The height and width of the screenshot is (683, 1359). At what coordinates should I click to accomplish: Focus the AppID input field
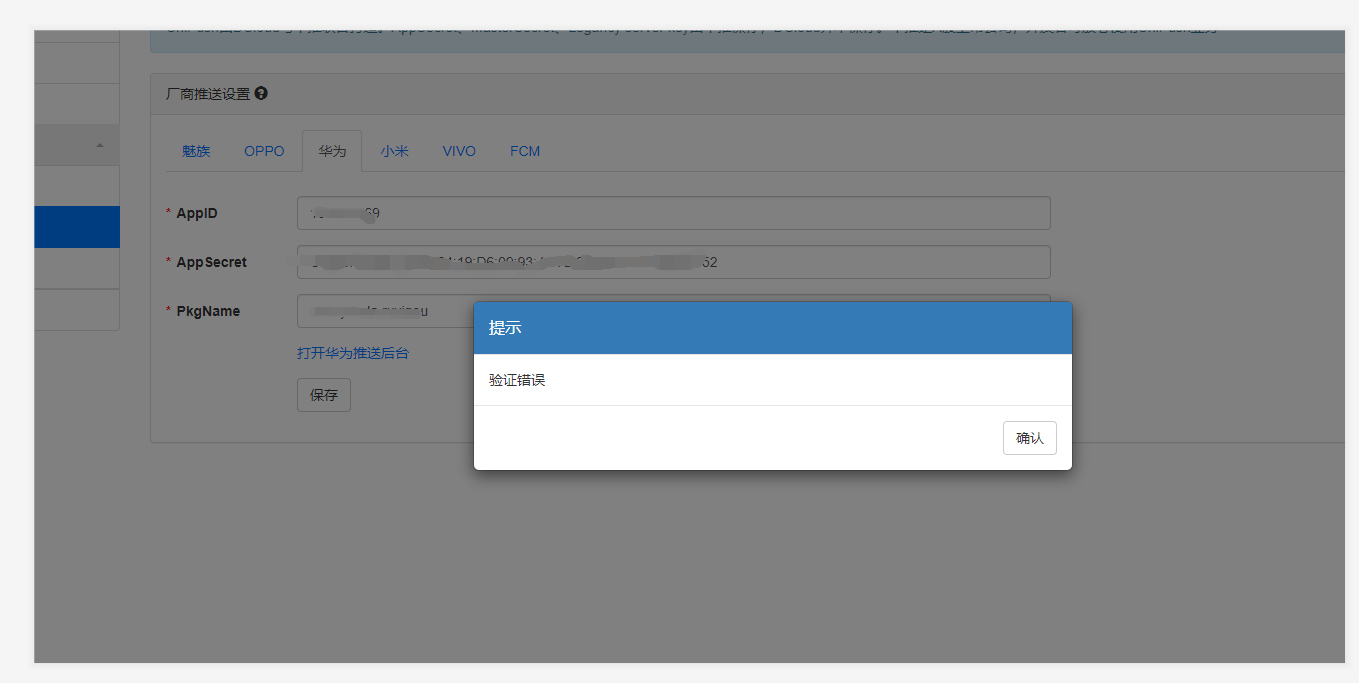[673, 213]
